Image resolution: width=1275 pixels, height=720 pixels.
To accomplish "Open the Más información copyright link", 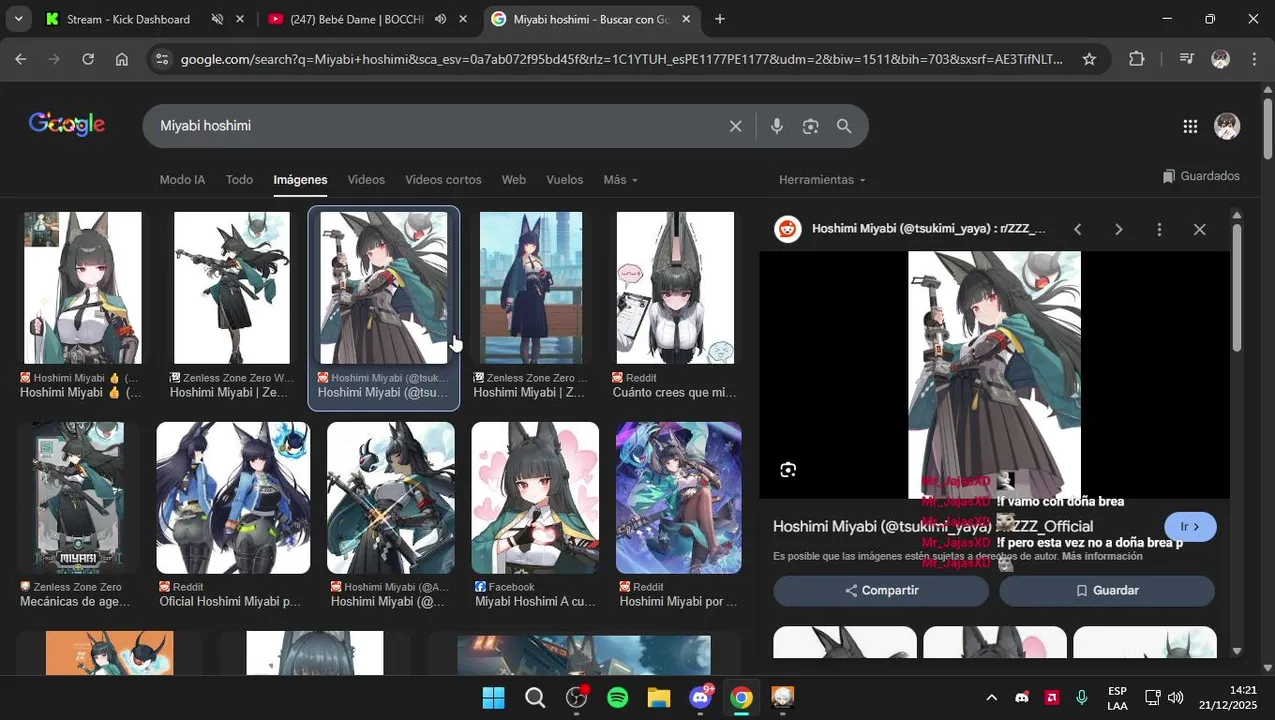I will 1102,556.
